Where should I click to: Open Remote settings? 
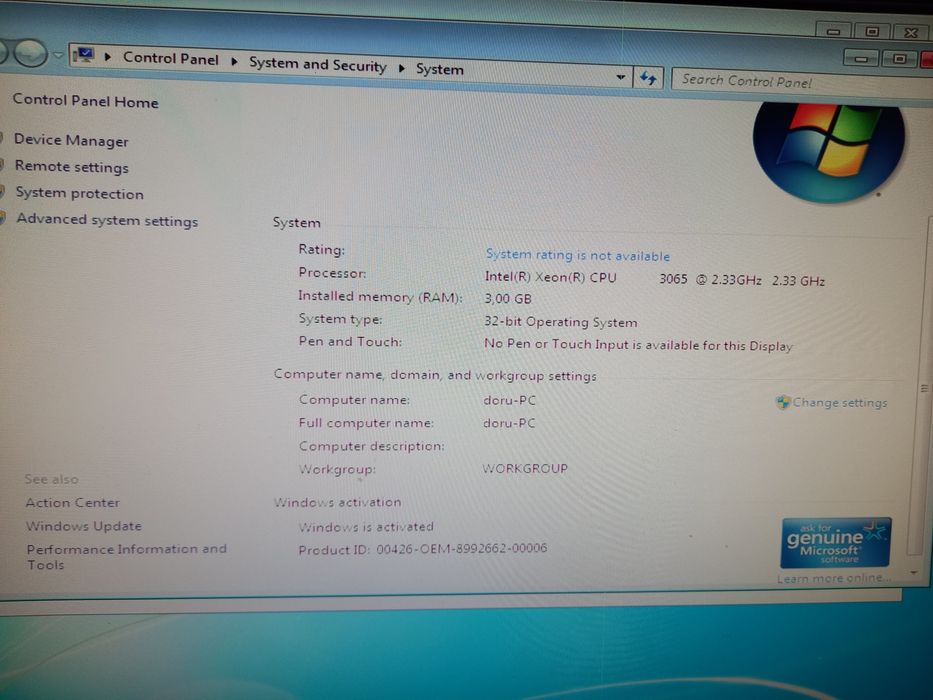(71, 167)
